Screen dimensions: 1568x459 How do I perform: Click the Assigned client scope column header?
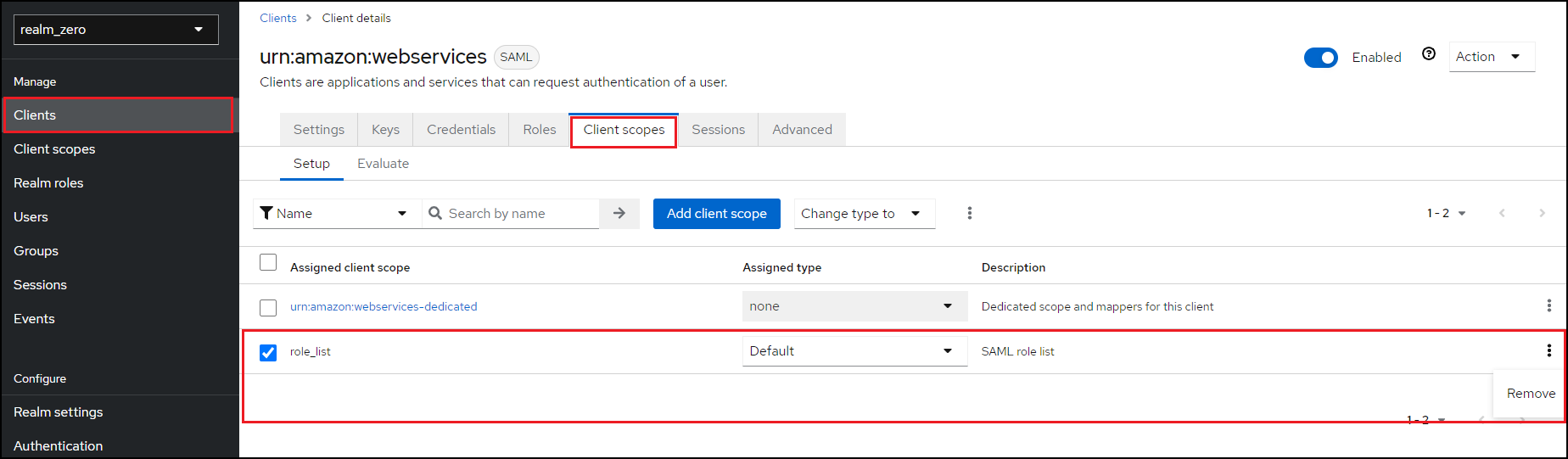click(x=350, y=267)
